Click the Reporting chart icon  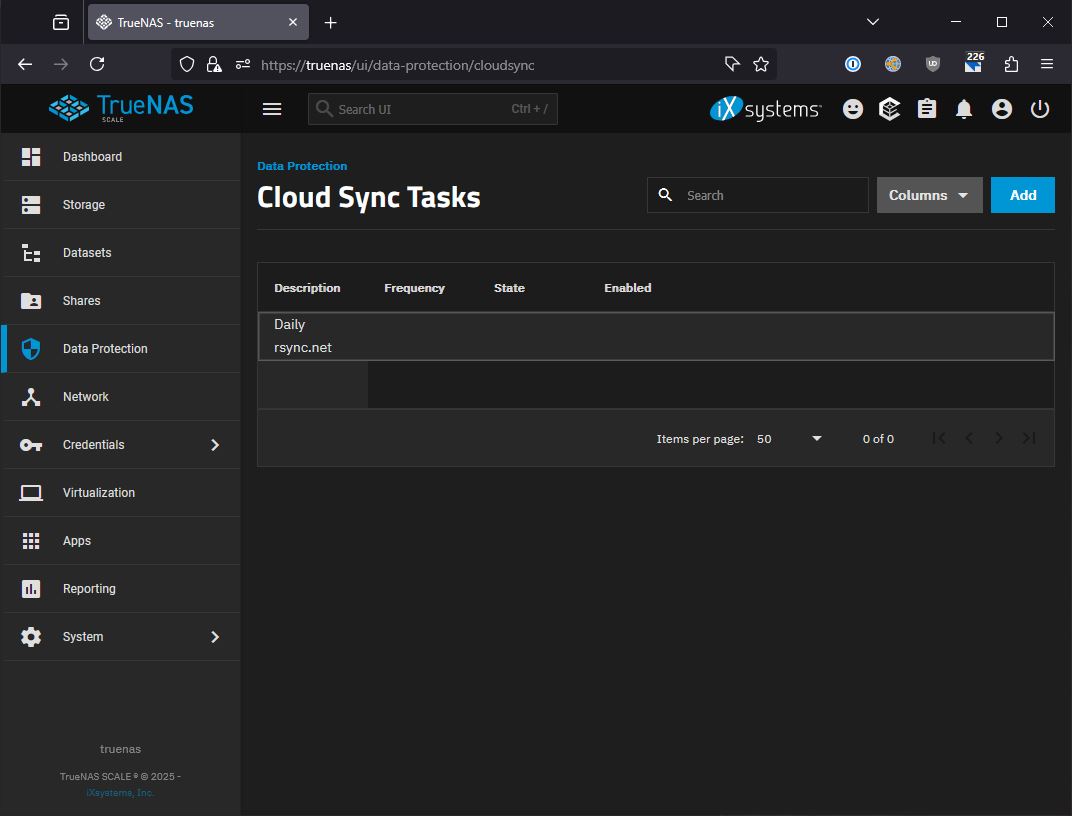tap(31, 588)
